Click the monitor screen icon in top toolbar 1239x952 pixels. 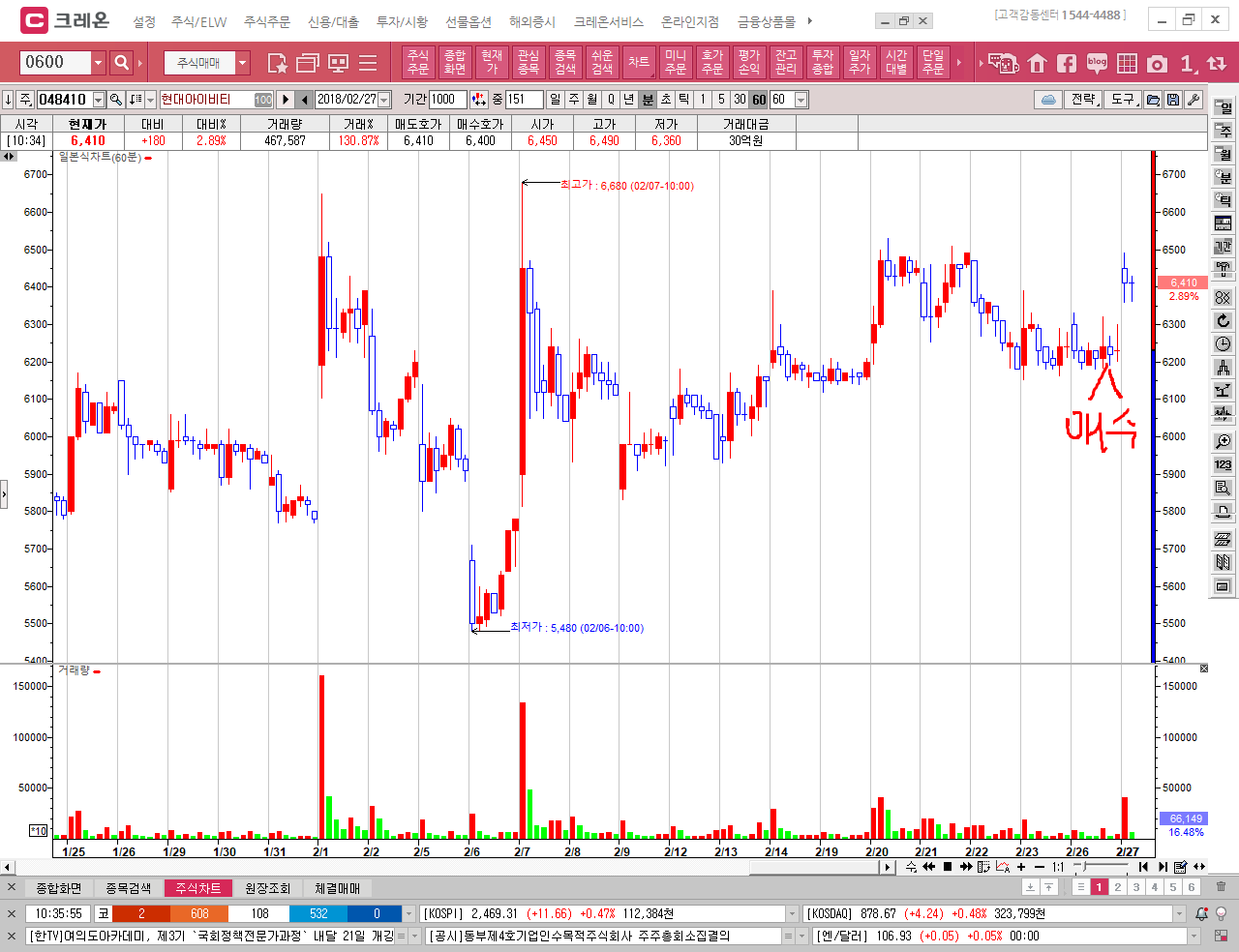[x=338, y=63]
